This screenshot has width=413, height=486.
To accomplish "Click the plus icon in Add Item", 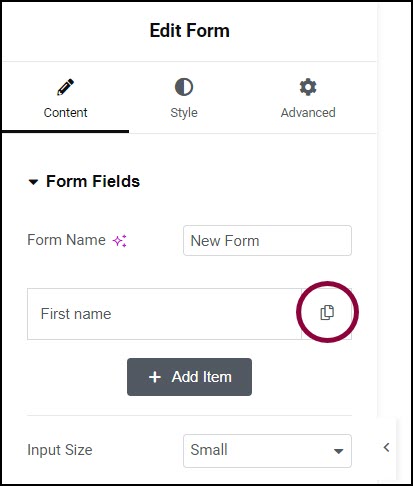I will [x=155, y=377].
